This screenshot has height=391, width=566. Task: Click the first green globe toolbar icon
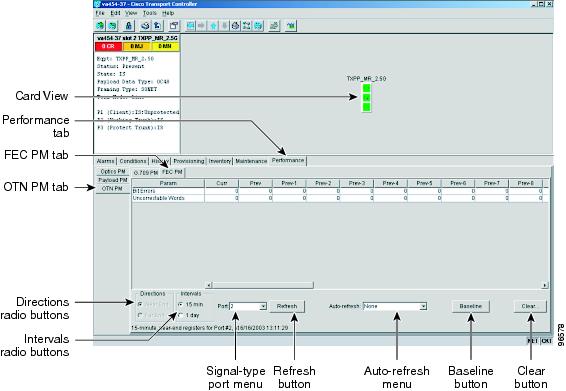101,26
